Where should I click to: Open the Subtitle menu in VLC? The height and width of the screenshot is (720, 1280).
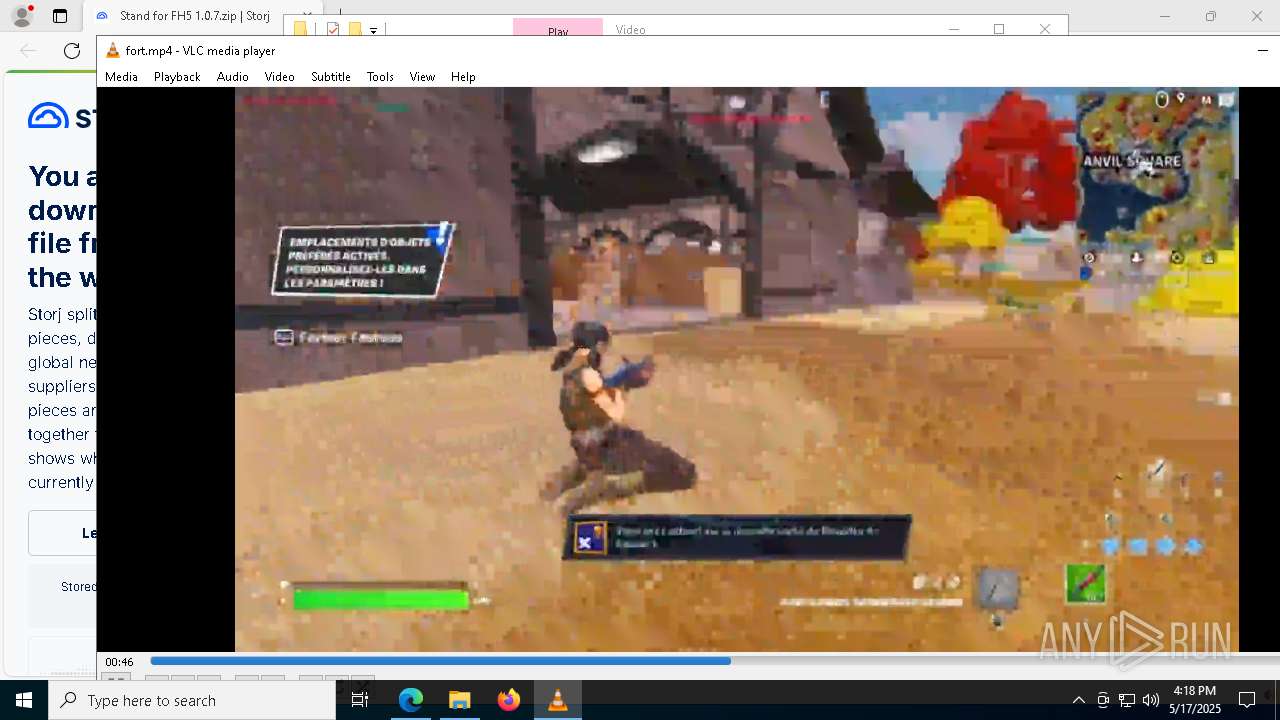point(330,76)
